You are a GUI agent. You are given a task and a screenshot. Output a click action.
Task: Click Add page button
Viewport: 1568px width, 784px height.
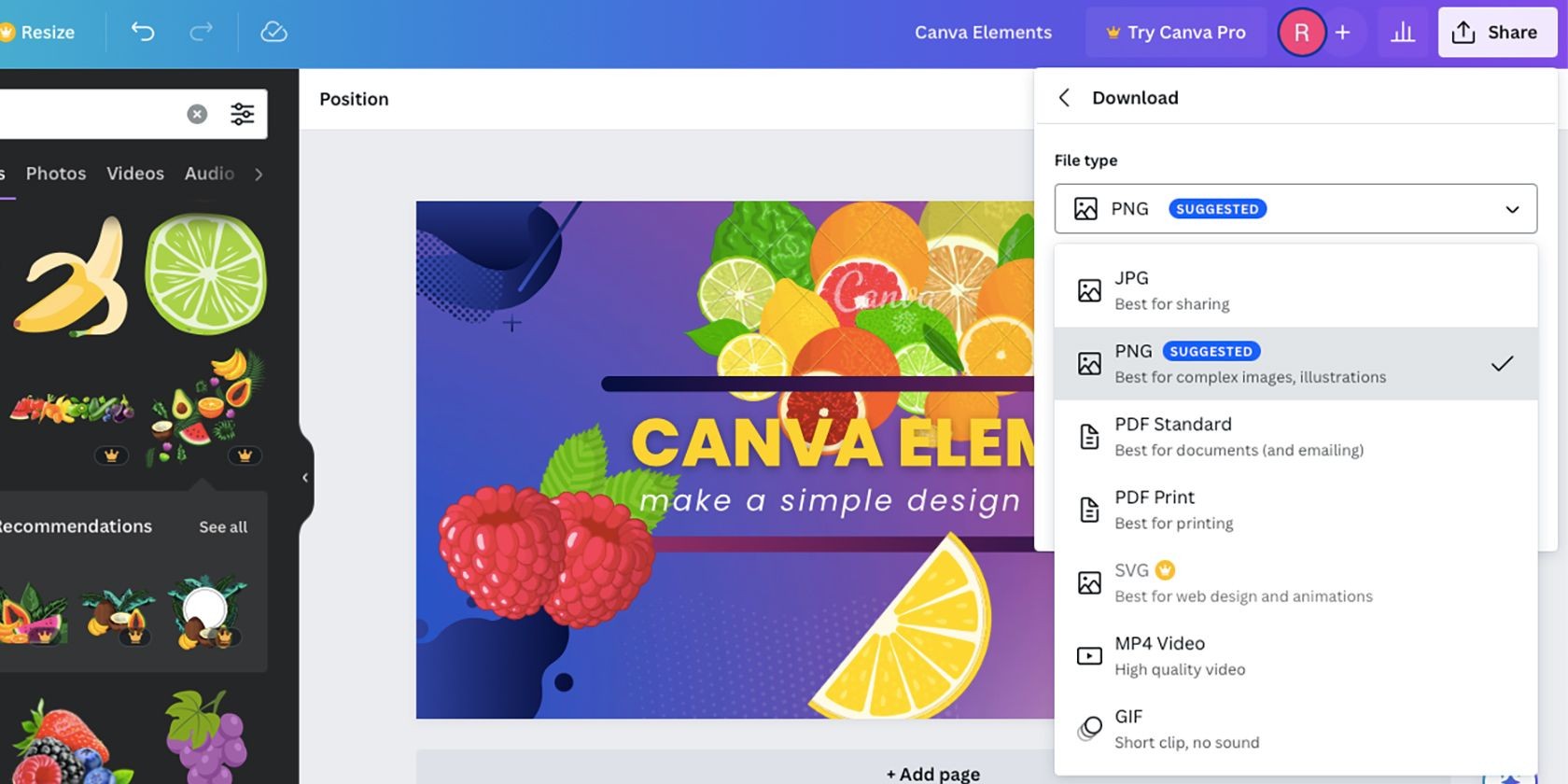[x=932, y=774]
